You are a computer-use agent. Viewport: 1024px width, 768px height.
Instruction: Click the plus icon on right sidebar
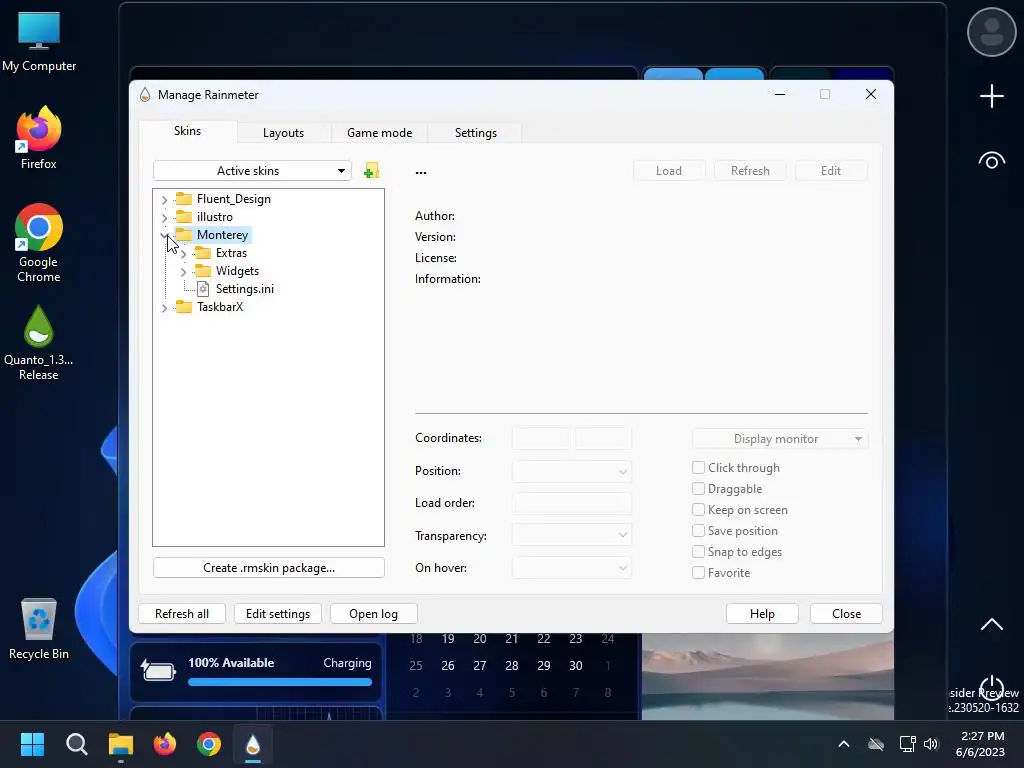pos(991,96)
